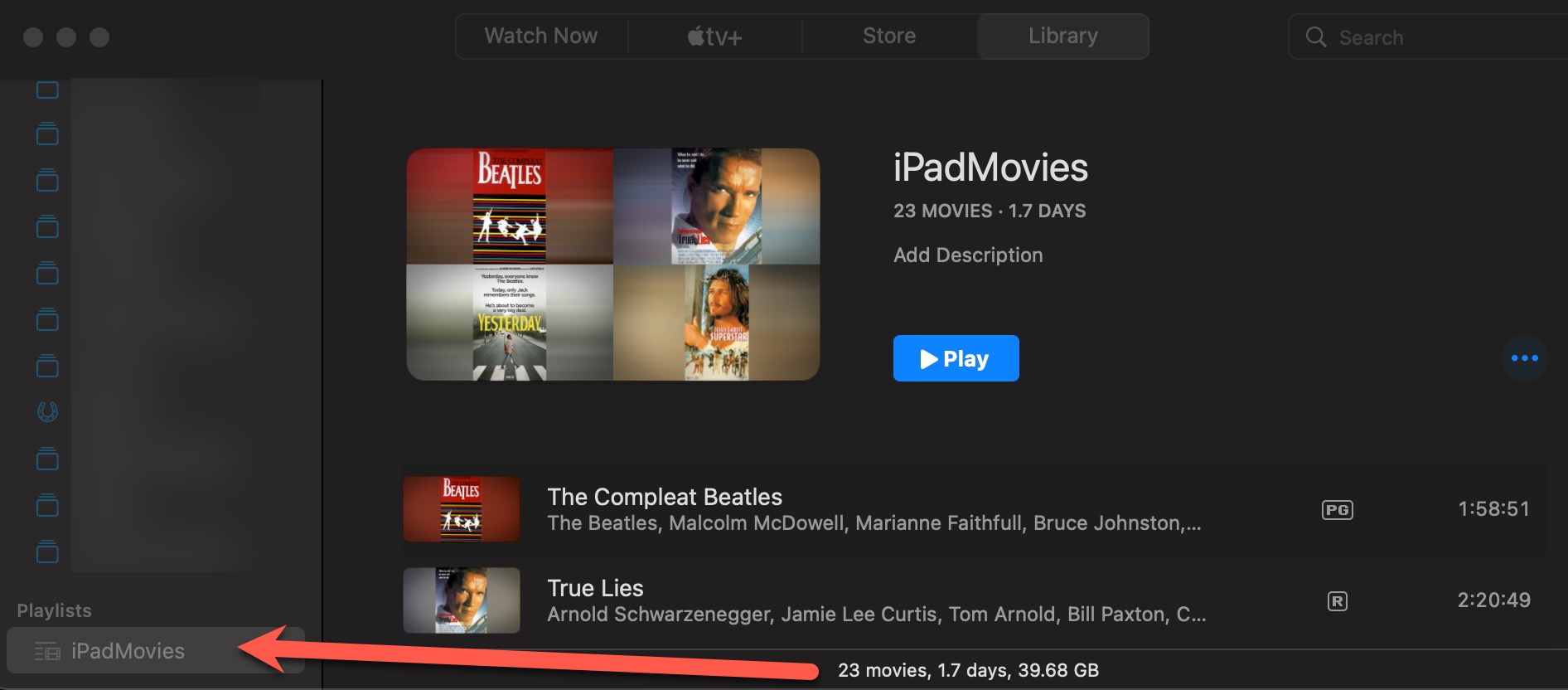Screen dimensions: 1568x690
Task: Click the Search field
Action: (1428, 37)
